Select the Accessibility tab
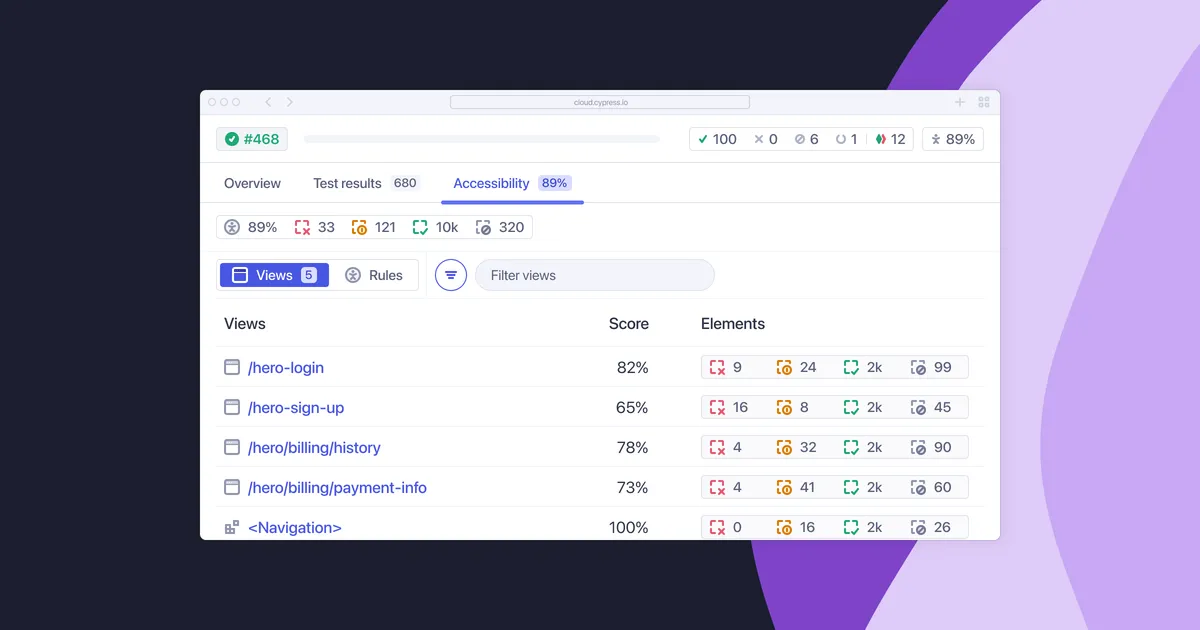This screenshot has width=1200, height=630. 491,183
